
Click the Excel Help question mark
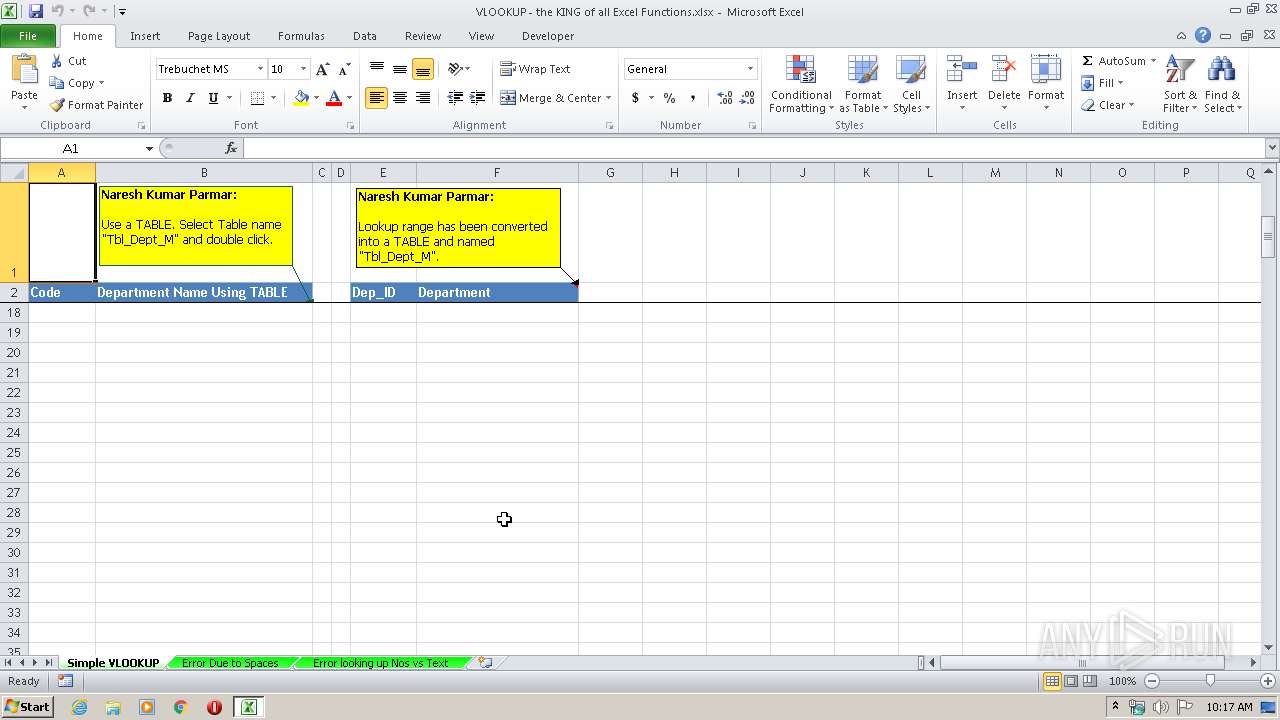point(1203,36)
